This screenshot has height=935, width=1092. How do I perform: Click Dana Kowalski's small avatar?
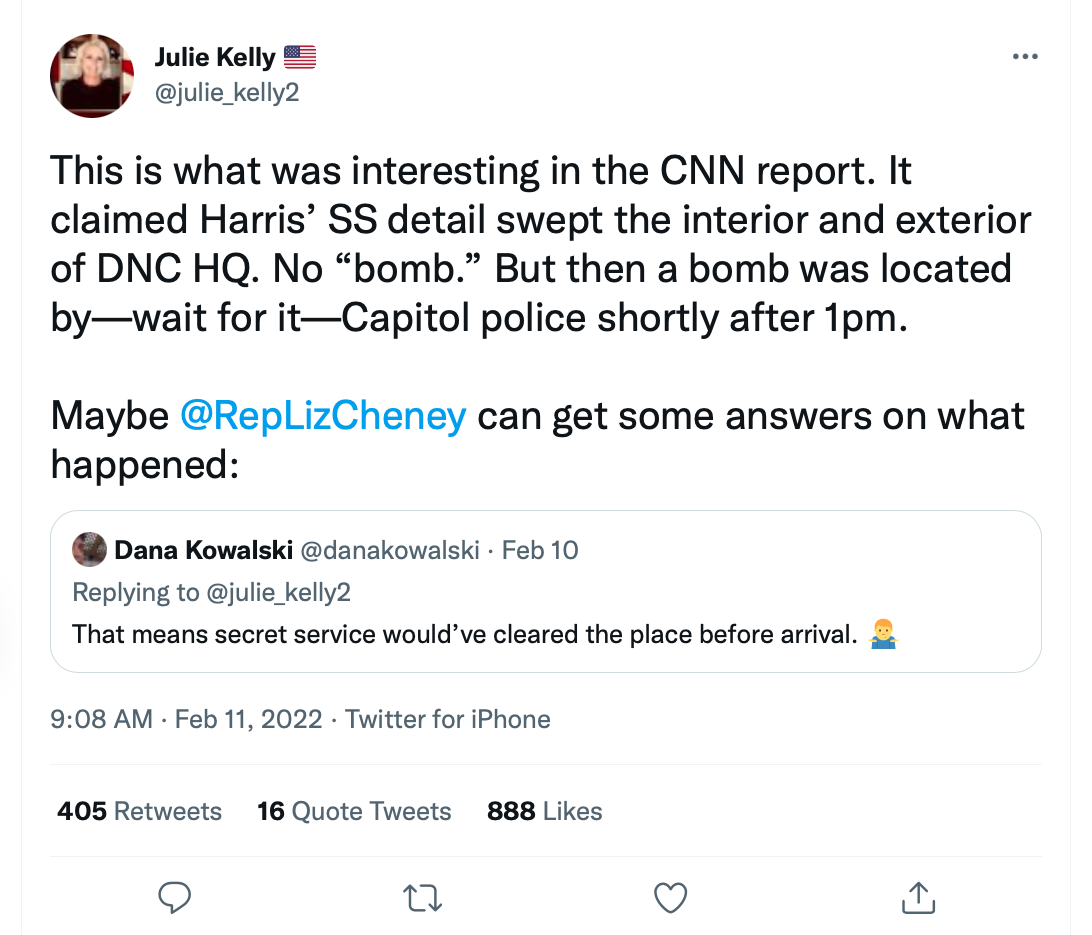click(x=90, y=549)
